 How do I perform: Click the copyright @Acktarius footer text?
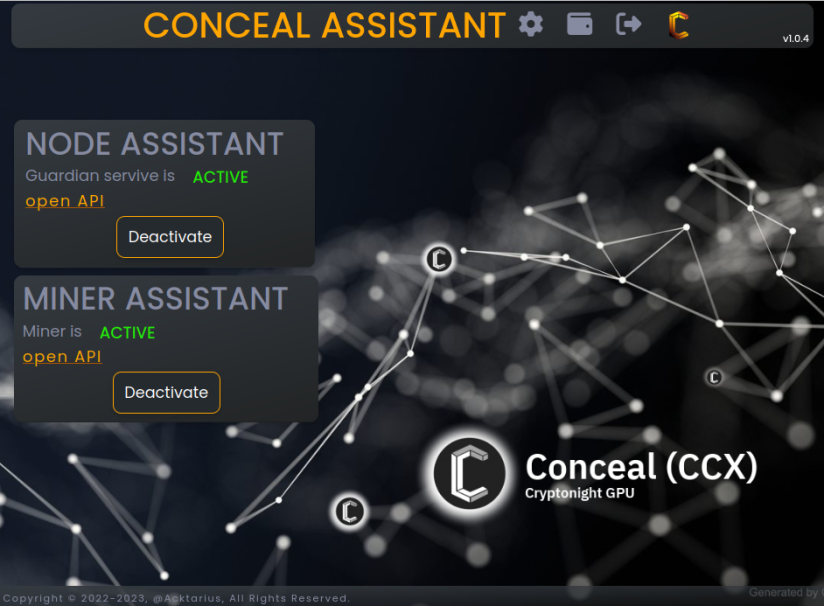[x=176, y=598]
